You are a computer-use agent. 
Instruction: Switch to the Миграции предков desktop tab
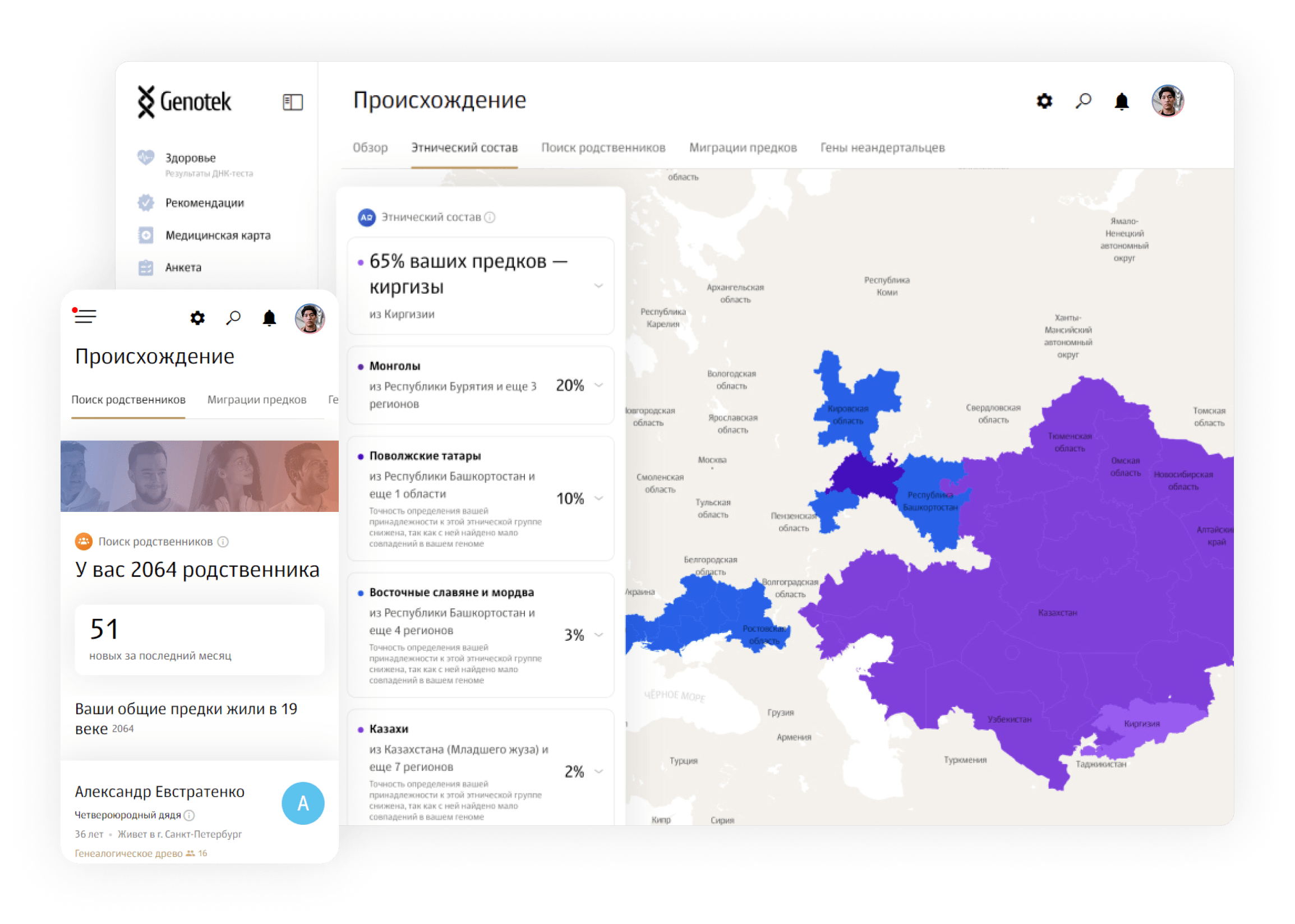click(743, 148)
